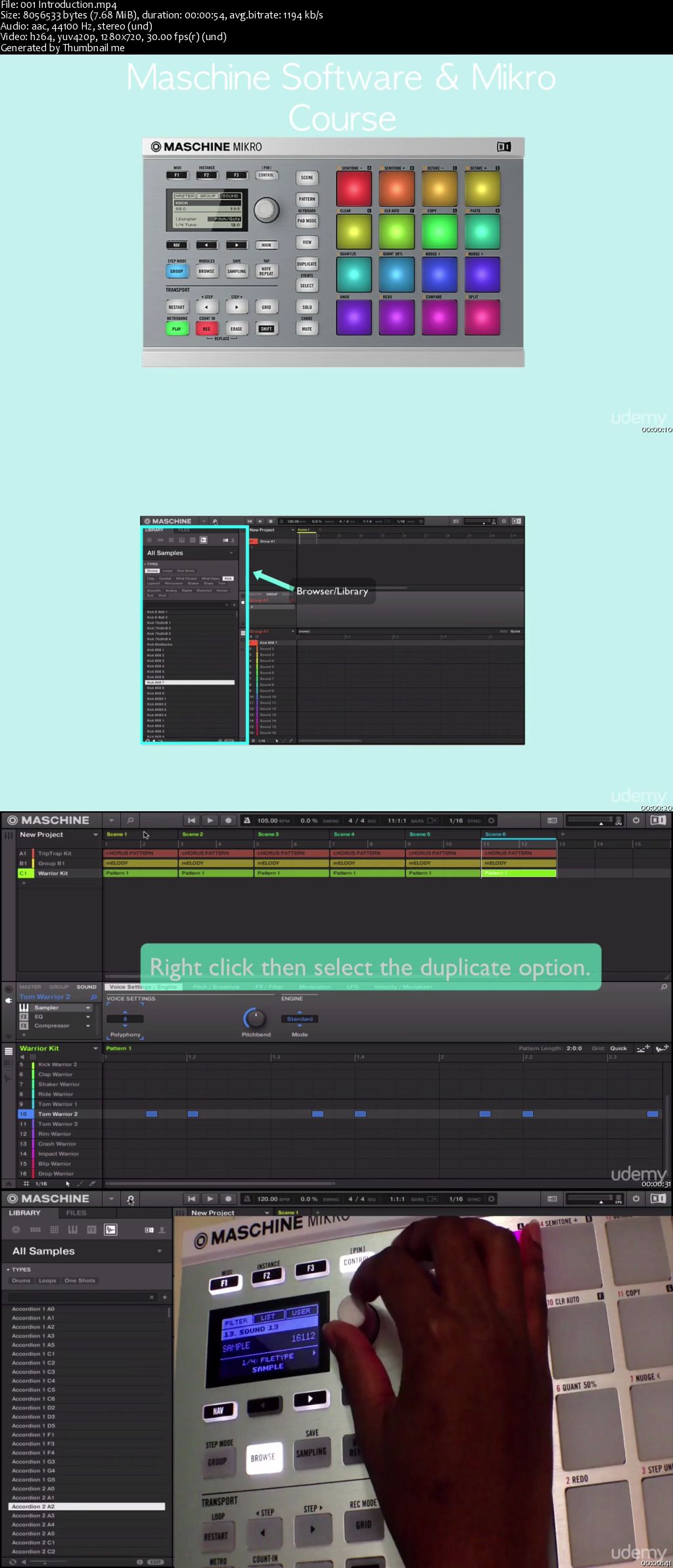Screen dimensions: 673x1568
Task: Click the 105.00 BPM tempo field
Action: tap(274, 820)
